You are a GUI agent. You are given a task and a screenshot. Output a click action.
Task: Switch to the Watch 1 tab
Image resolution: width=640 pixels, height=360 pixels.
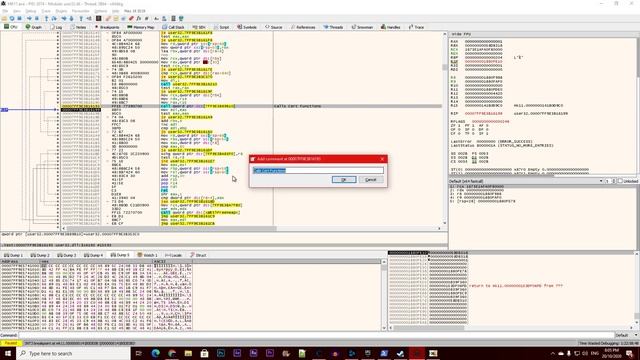(x=147, y=255)
